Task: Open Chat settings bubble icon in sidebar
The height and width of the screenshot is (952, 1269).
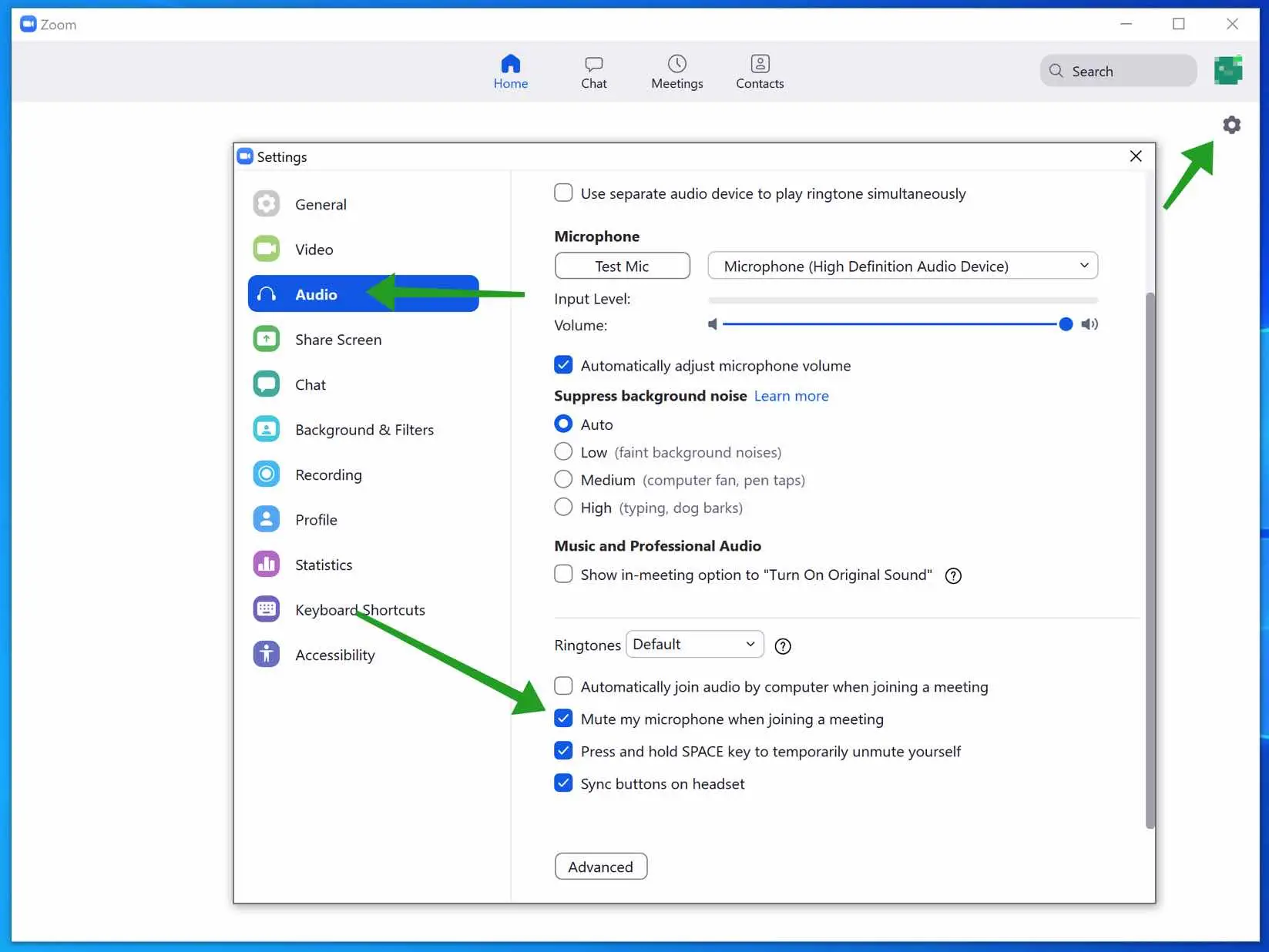Action: coord(267,384)
